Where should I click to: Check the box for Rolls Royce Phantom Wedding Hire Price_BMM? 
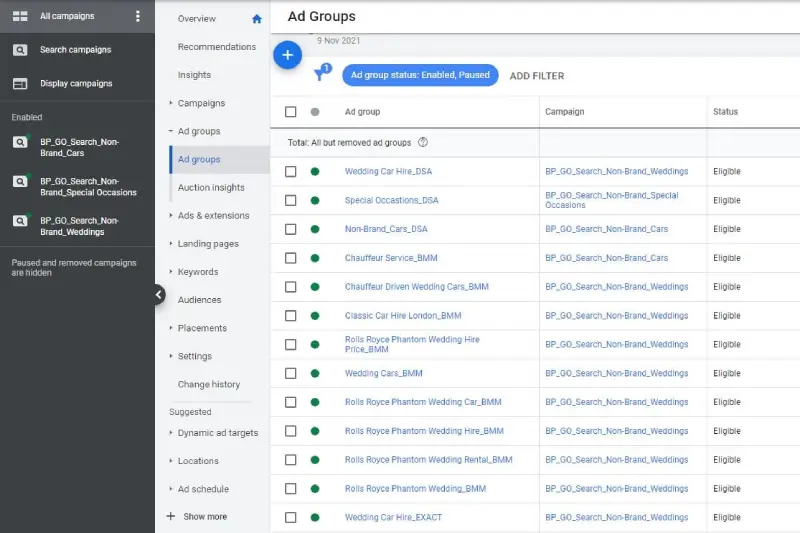coord(290,344)
